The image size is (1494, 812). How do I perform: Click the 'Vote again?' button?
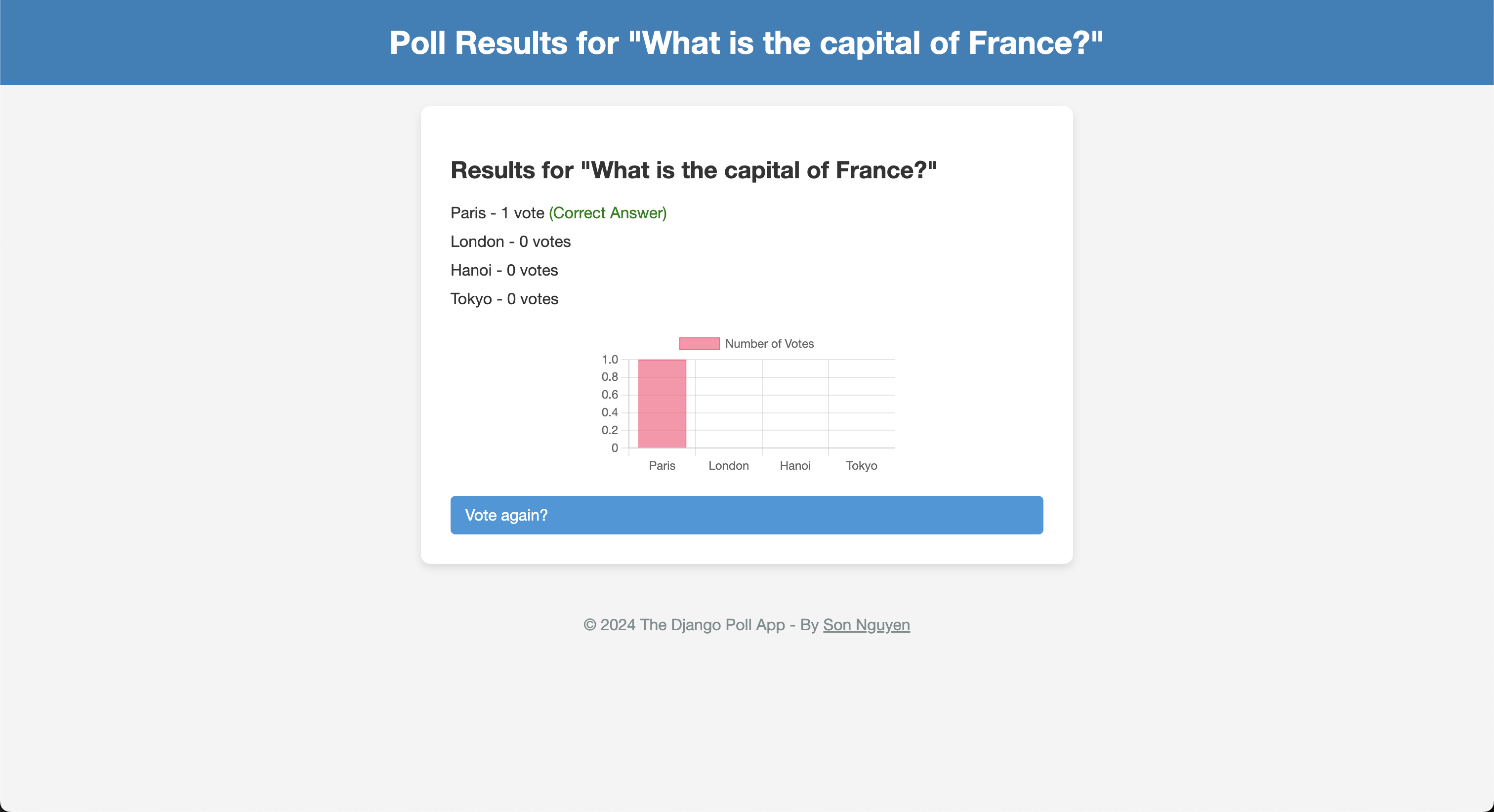pos(747,515)
